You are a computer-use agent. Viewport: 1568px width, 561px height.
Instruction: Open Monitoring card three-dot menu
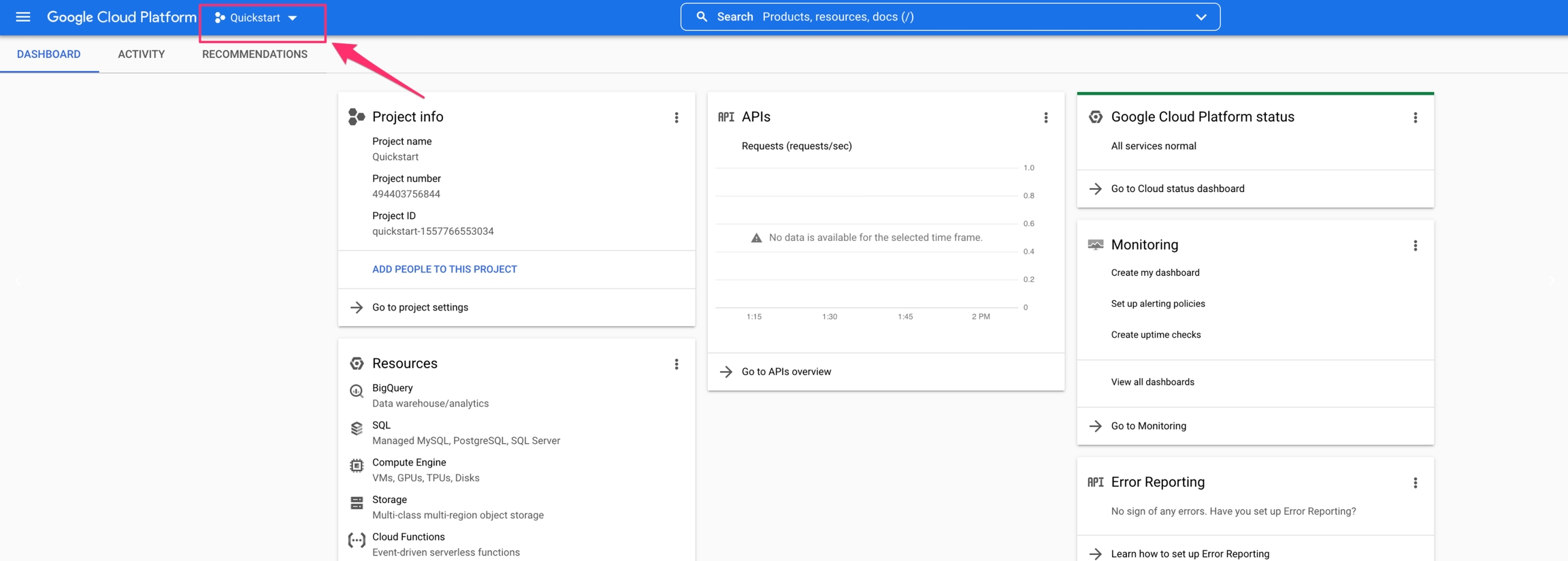tap(1415, 246)
